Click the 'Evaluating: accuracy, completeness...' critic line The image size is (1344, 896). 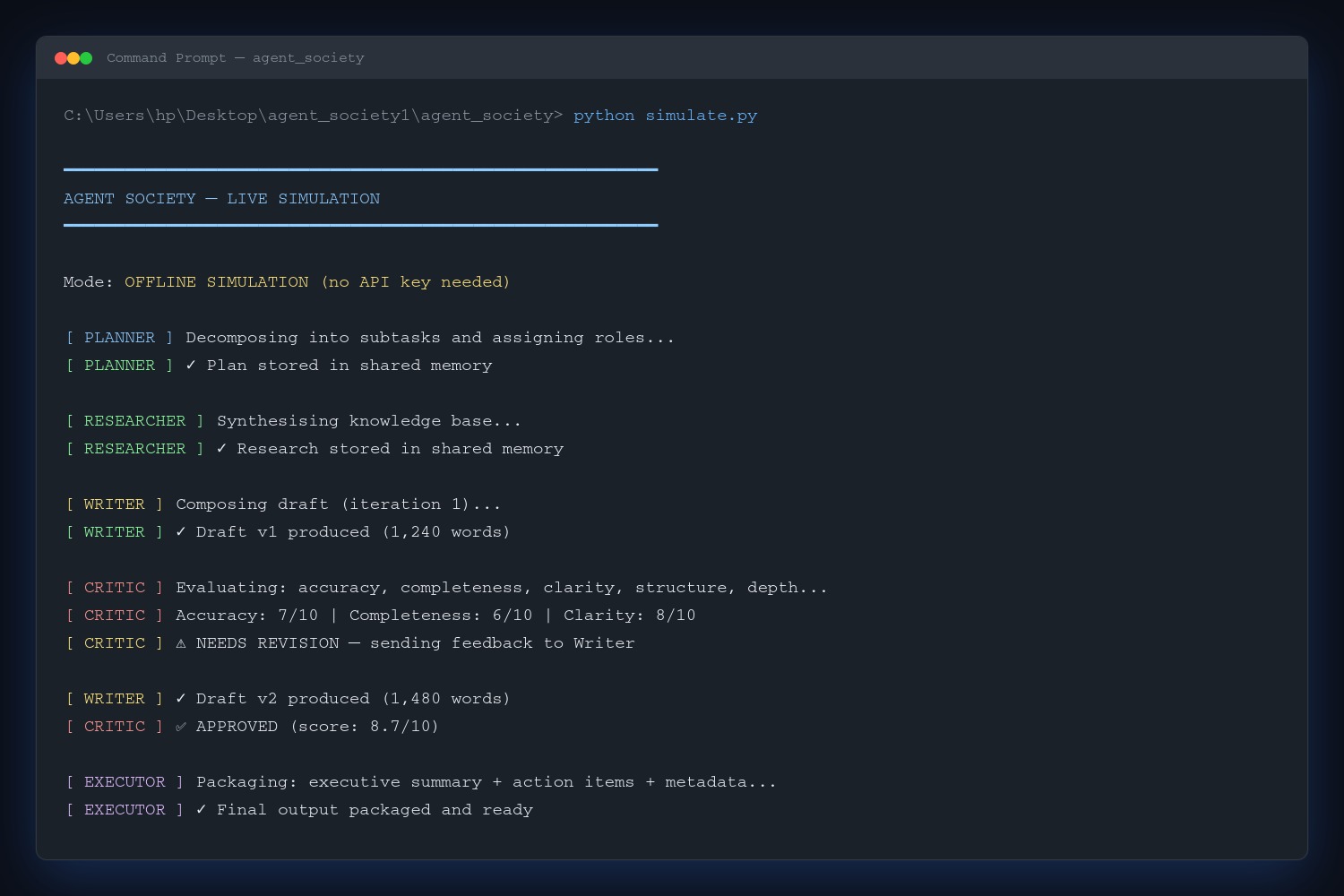click(x=502, y=588)
